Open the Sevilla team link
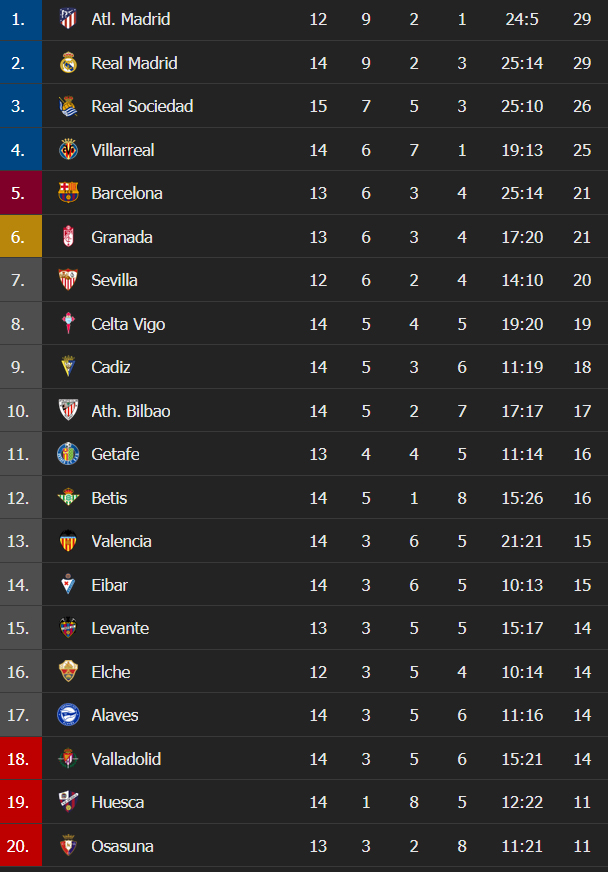 (114, 280)
